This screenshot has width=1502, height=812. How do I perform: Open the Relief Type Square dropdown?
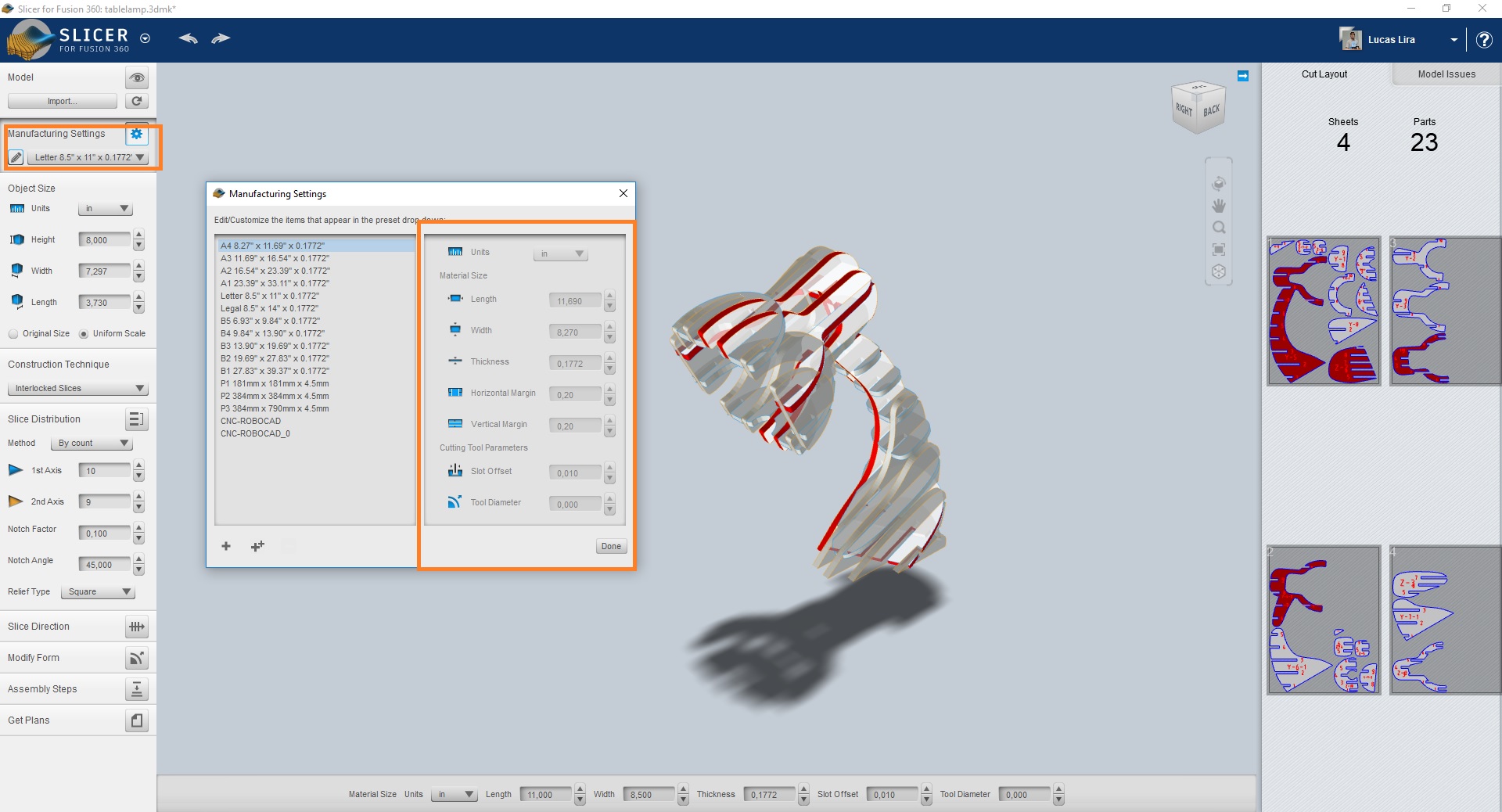pos(98,592)
